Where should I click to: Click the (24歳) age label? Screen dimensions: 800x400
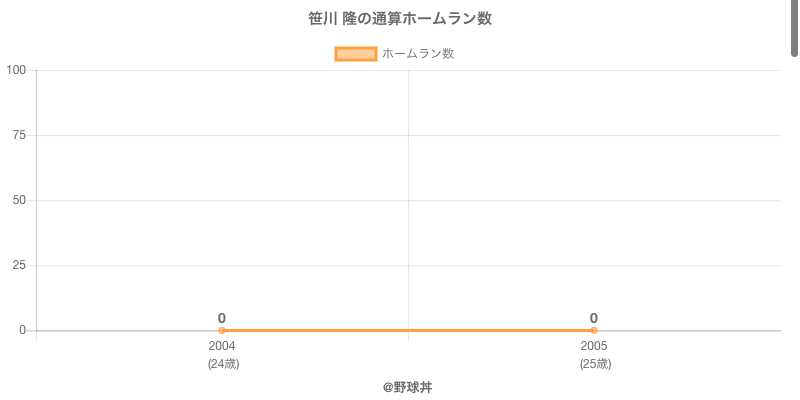coord(223,364)
